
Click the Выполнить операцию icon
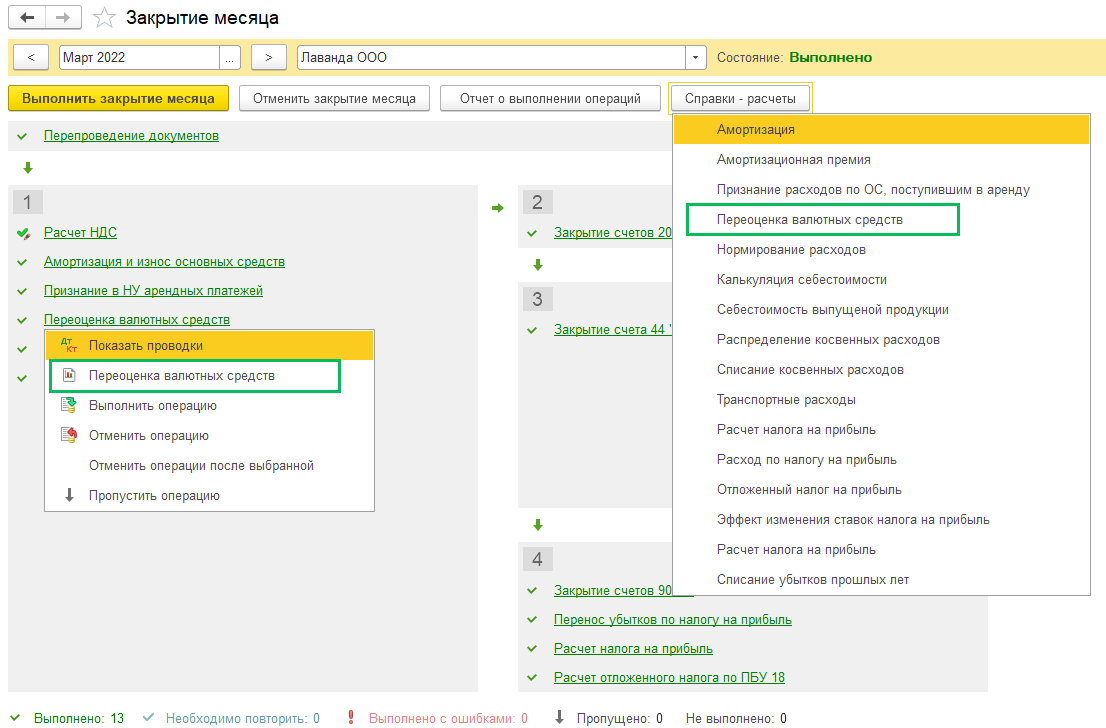click(x=68, y=406)
